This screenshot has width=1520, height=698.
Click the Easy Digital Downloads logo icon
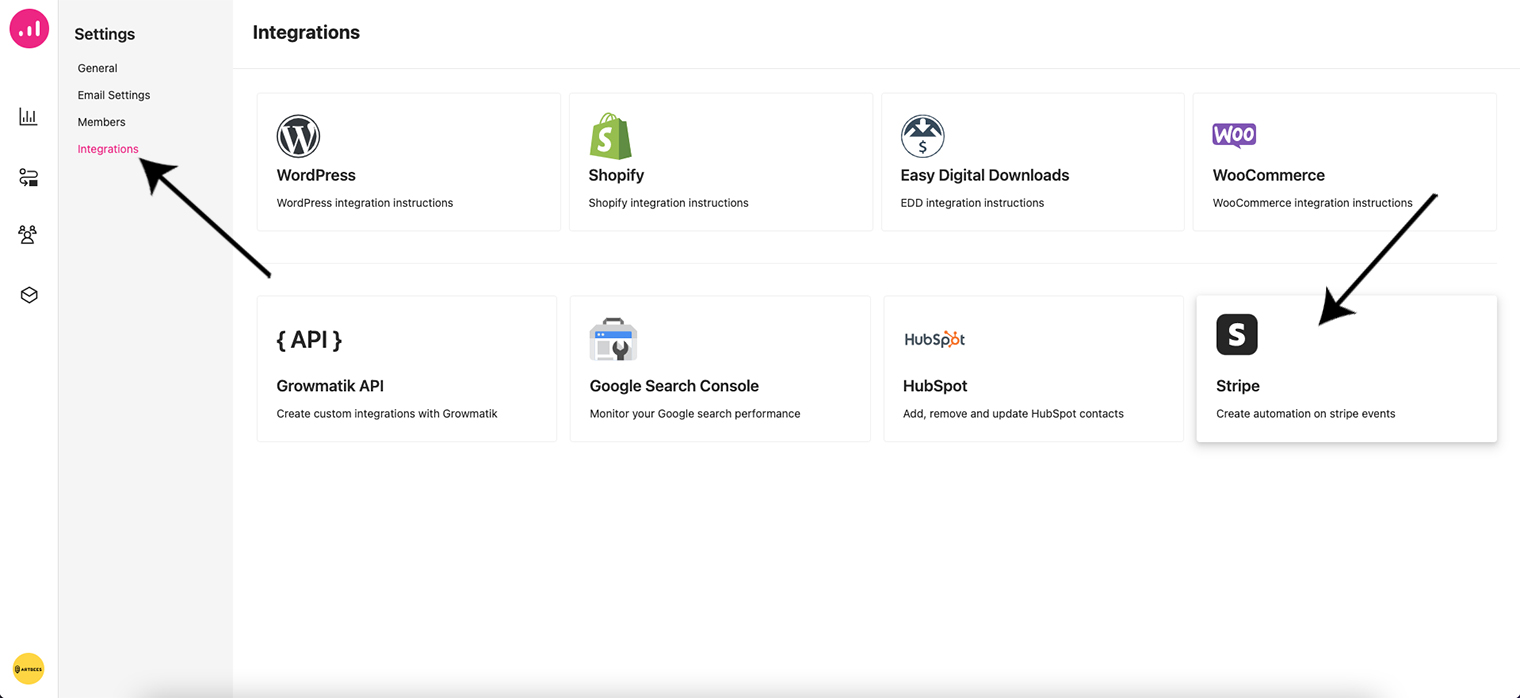922,136
